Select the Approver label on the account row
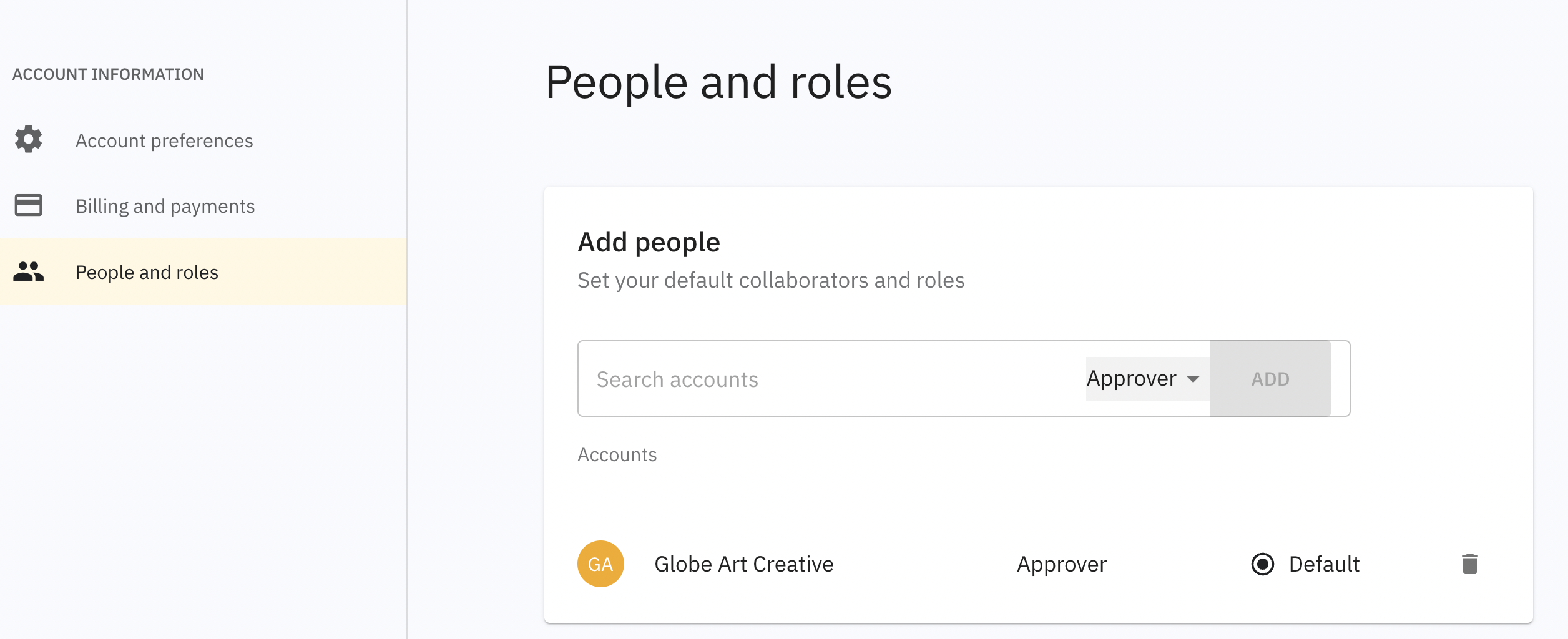 point(1061,563)
